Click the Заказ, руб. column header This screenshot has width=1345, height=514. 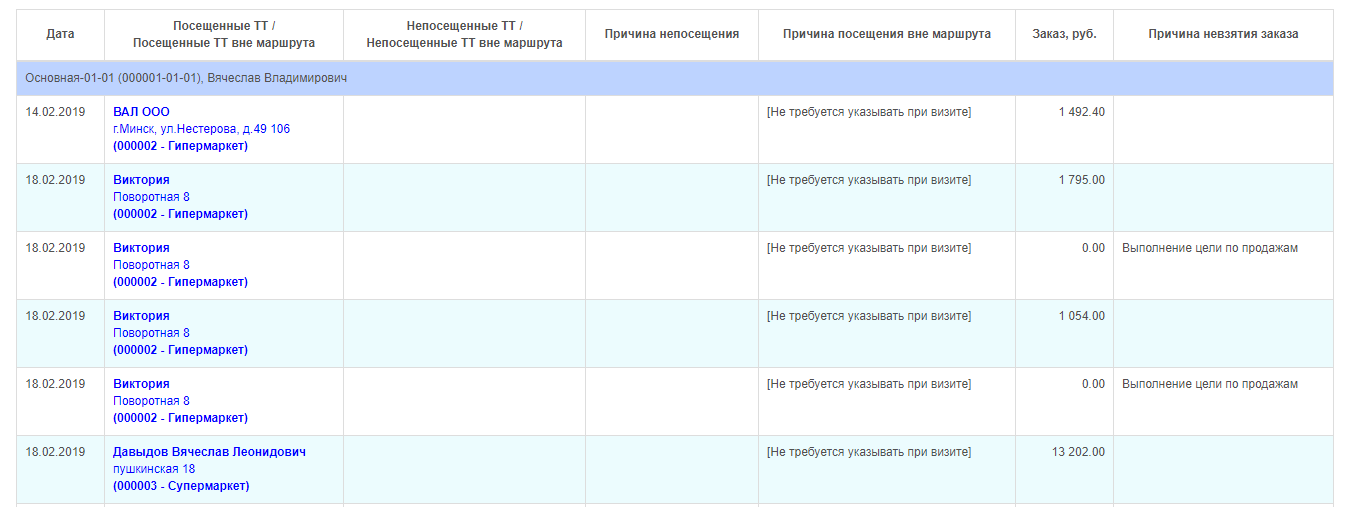pos(1064,34)
